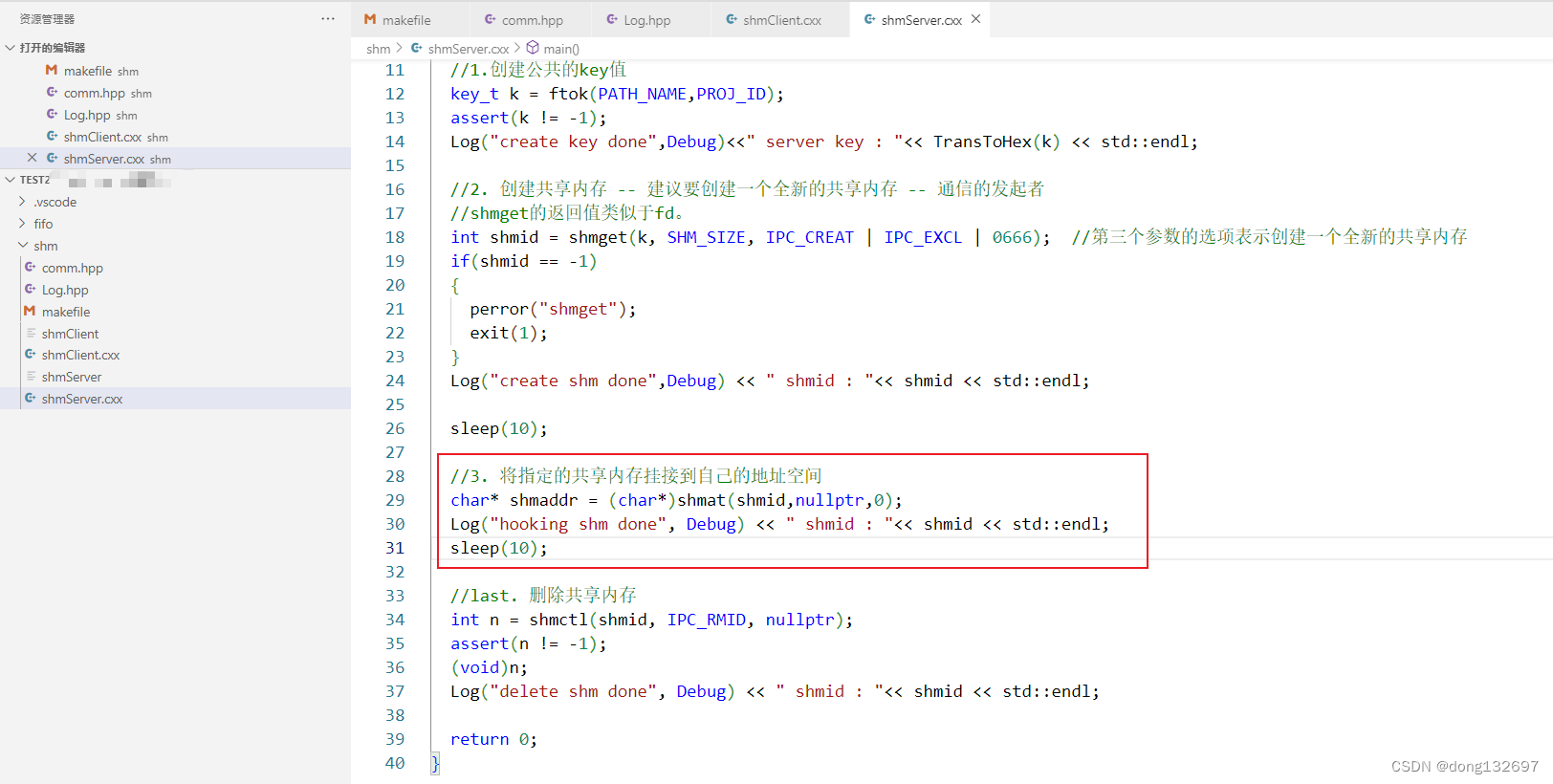The image size is (1553, 784).
Task: Click the C++ icon on shmClient.cxx tab
Action: (x=732, y=19)
